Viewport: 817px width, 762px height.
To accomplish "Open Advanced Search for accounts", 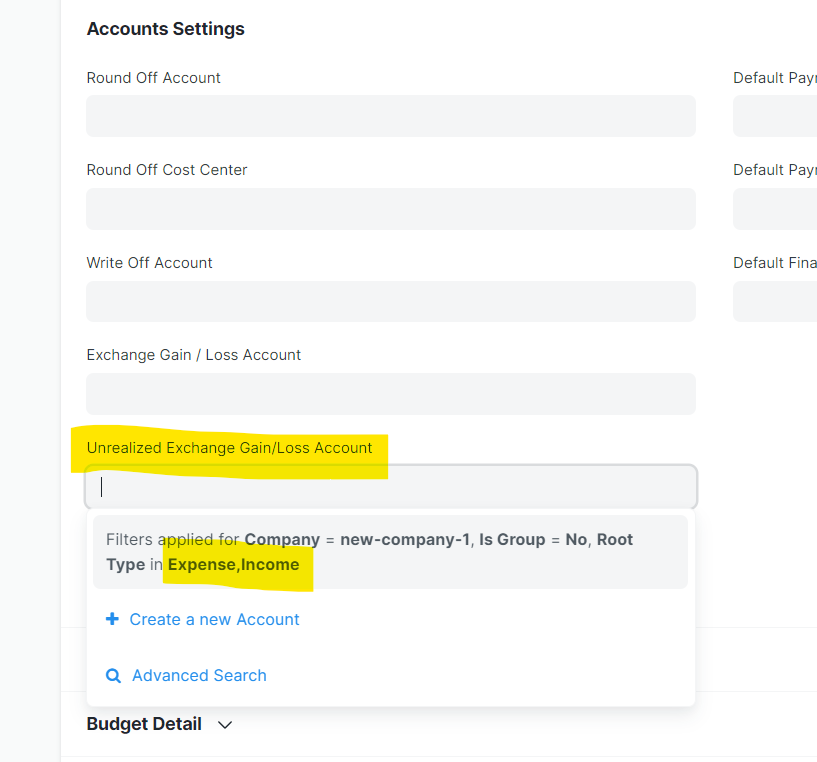I will [x=197, y=675].
